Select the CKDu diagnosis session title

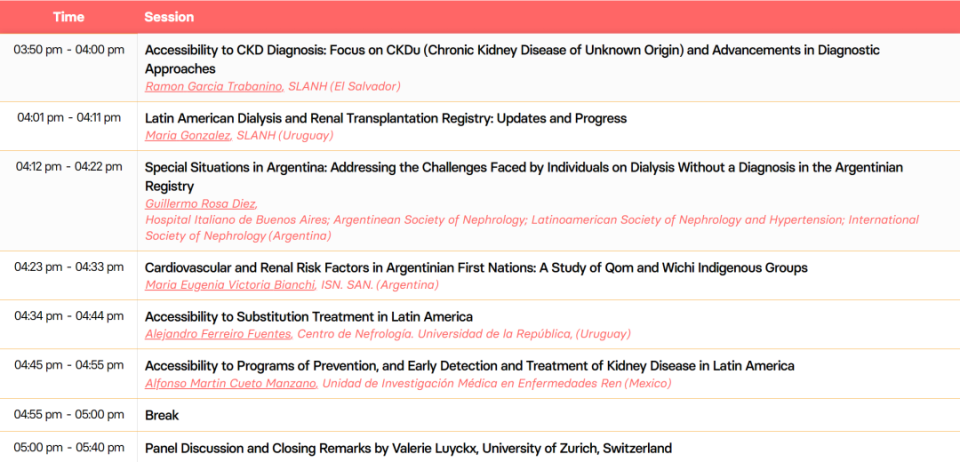point(512,59)
